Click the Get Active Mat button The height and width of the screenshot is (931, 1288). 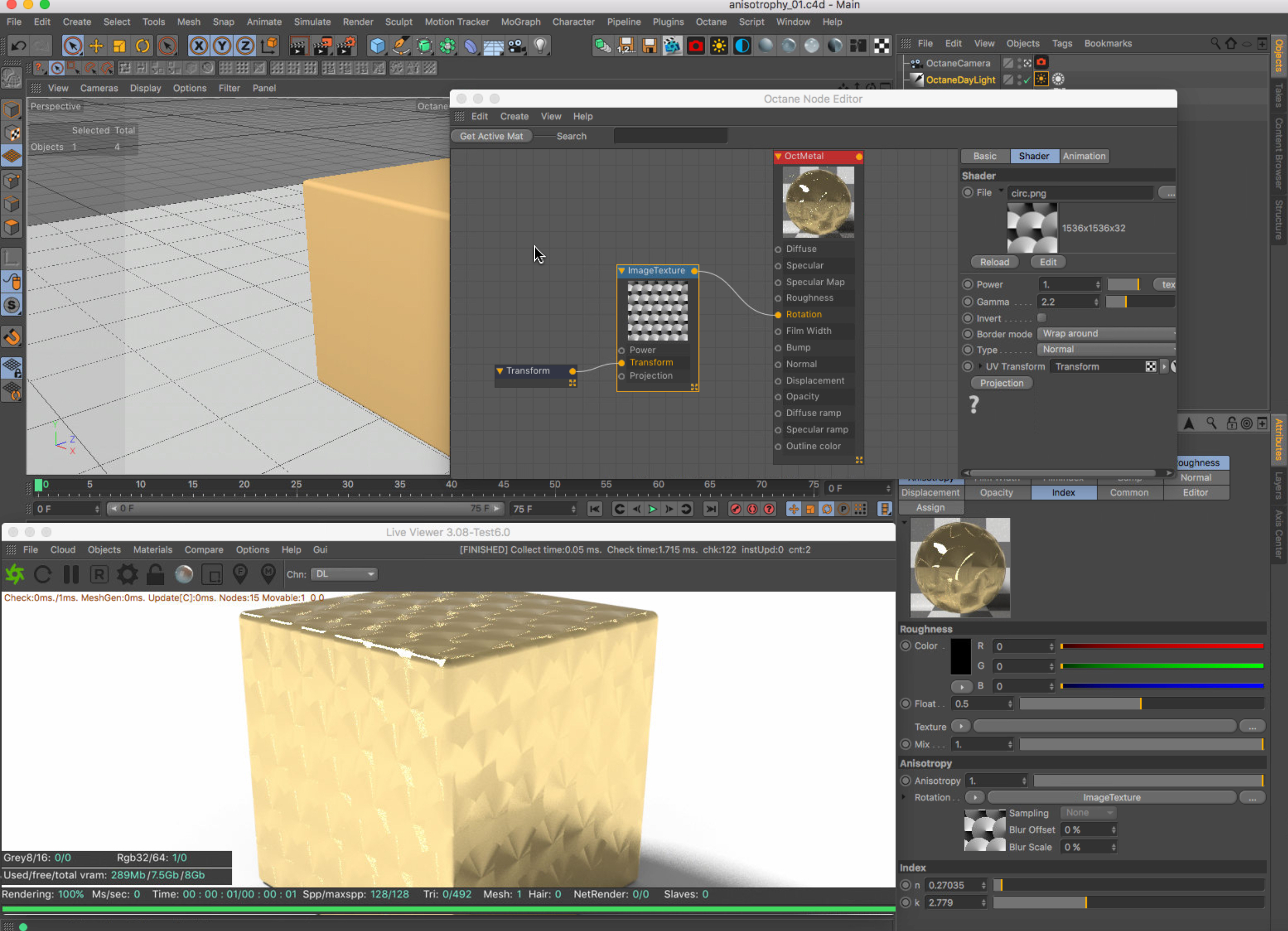(x=491, y=136)
